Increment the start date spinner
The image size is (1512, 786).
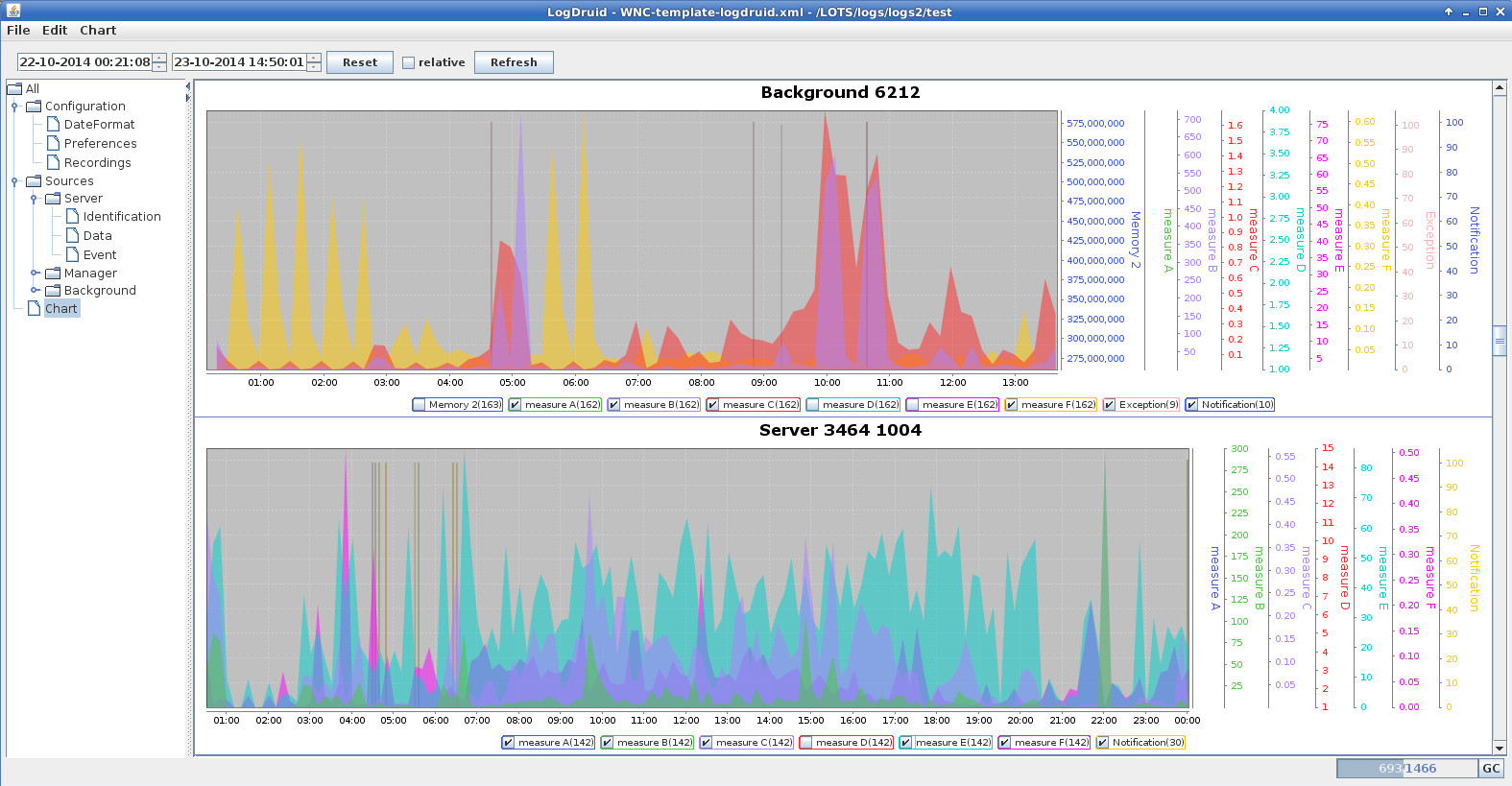coord(159,58)
